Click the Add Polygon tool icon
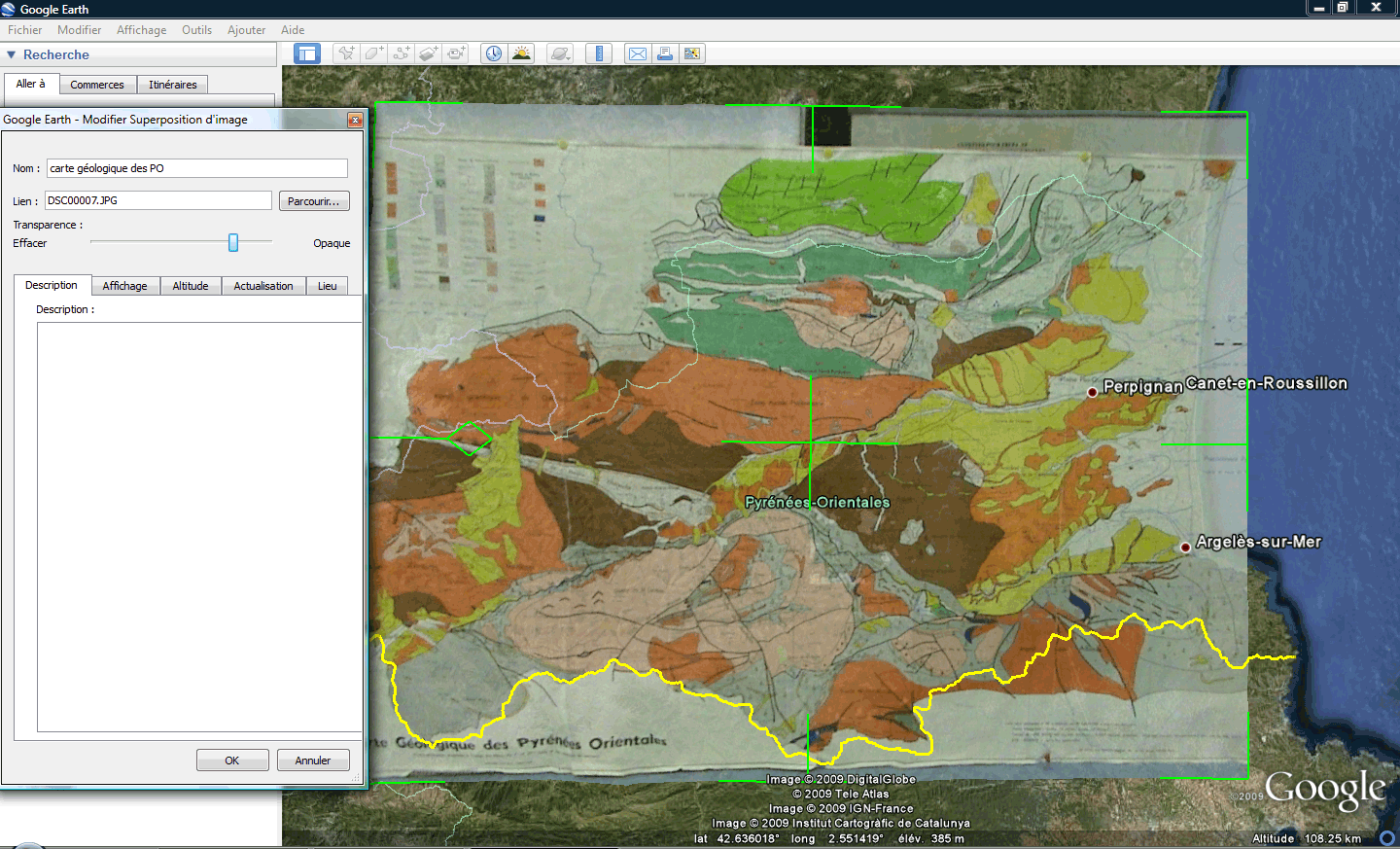Viewport: 1400px width, 849px height. tap(373, 53)
